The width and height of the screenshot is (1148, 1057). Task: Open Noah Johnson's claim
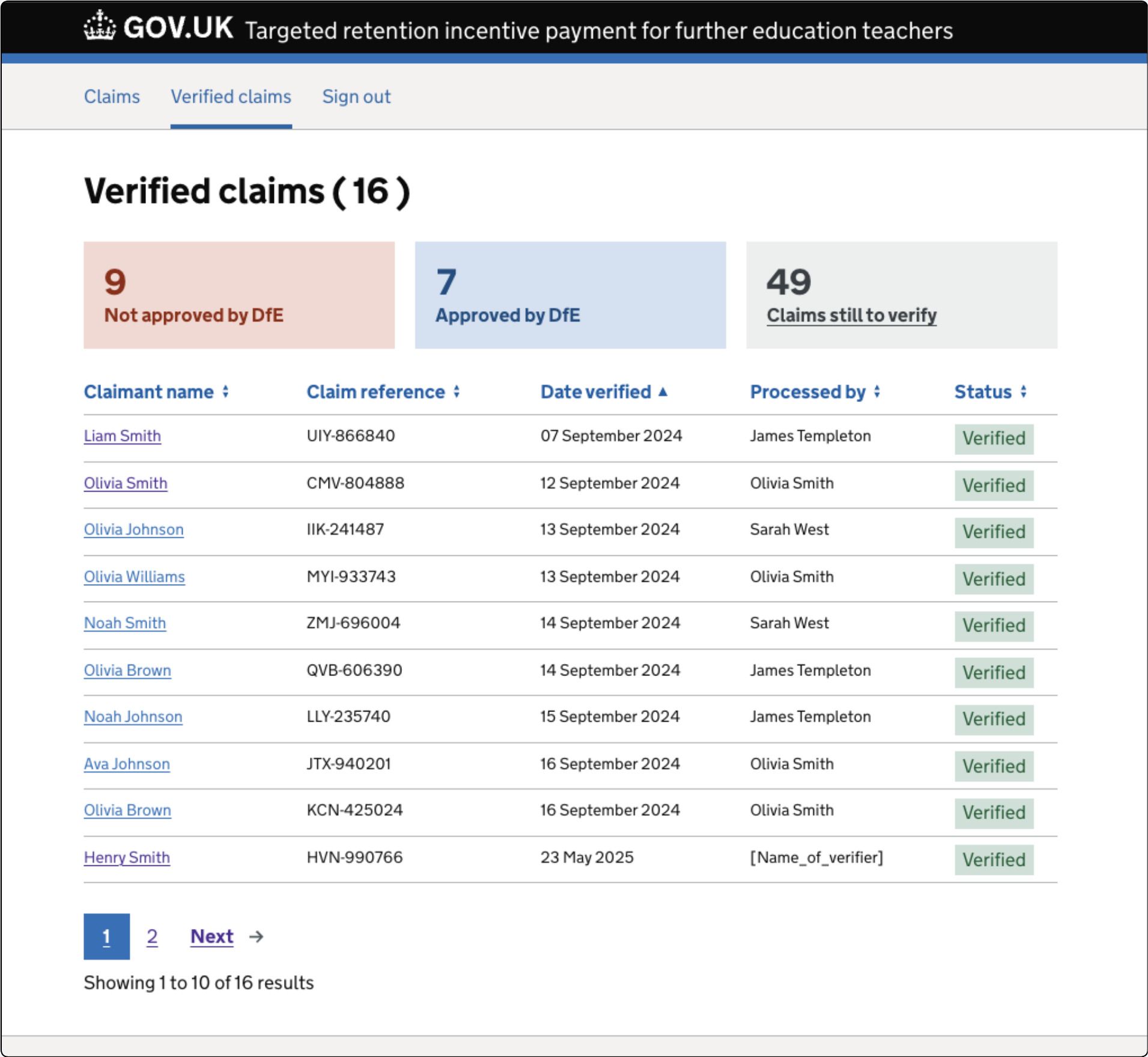[133, 716]
